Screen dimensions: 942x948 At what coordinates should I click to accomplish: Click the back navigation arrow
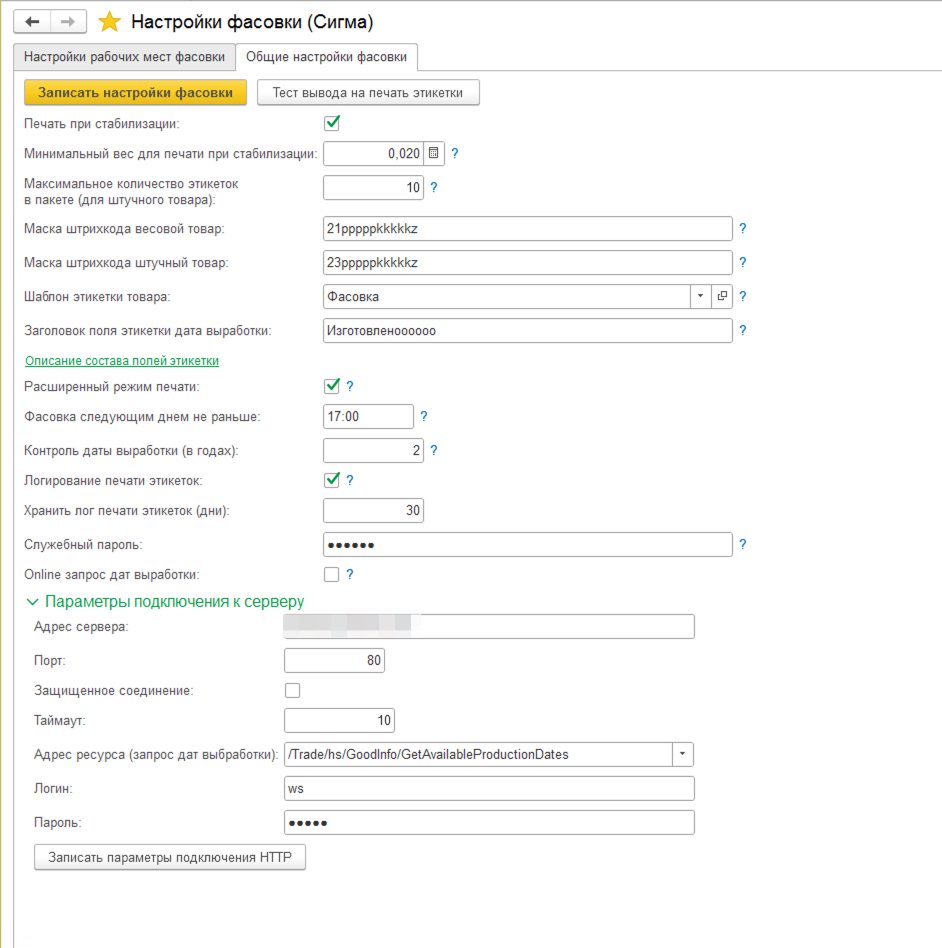(31, 21)
